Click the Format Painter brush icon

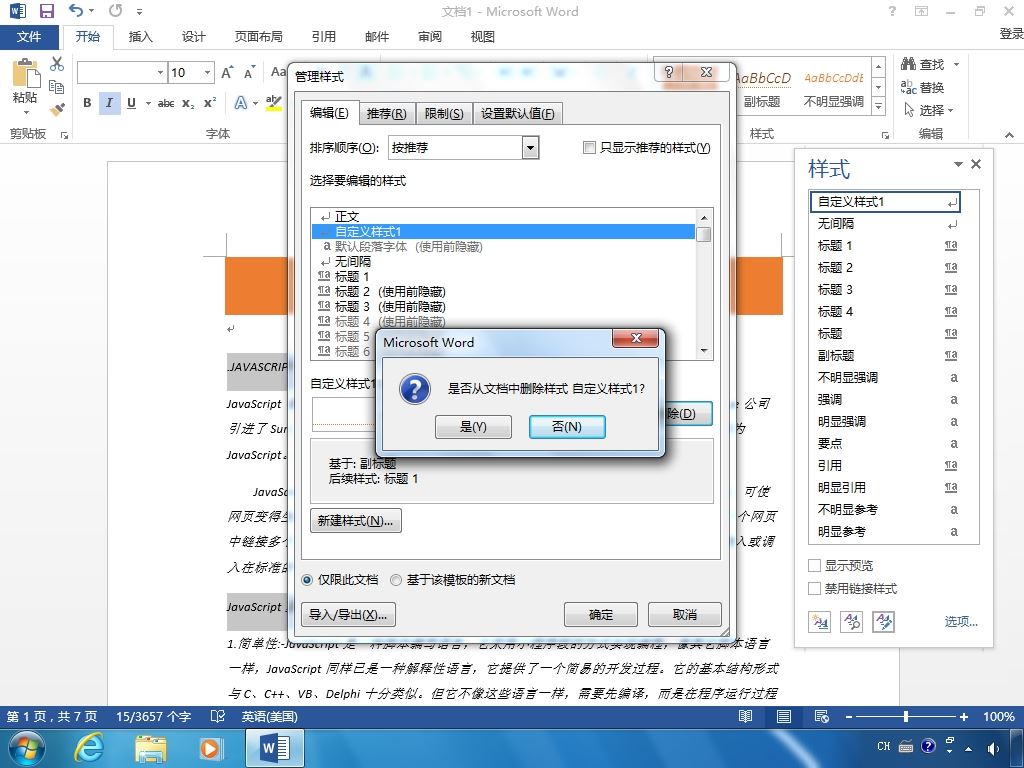click(x=57, y=108)
